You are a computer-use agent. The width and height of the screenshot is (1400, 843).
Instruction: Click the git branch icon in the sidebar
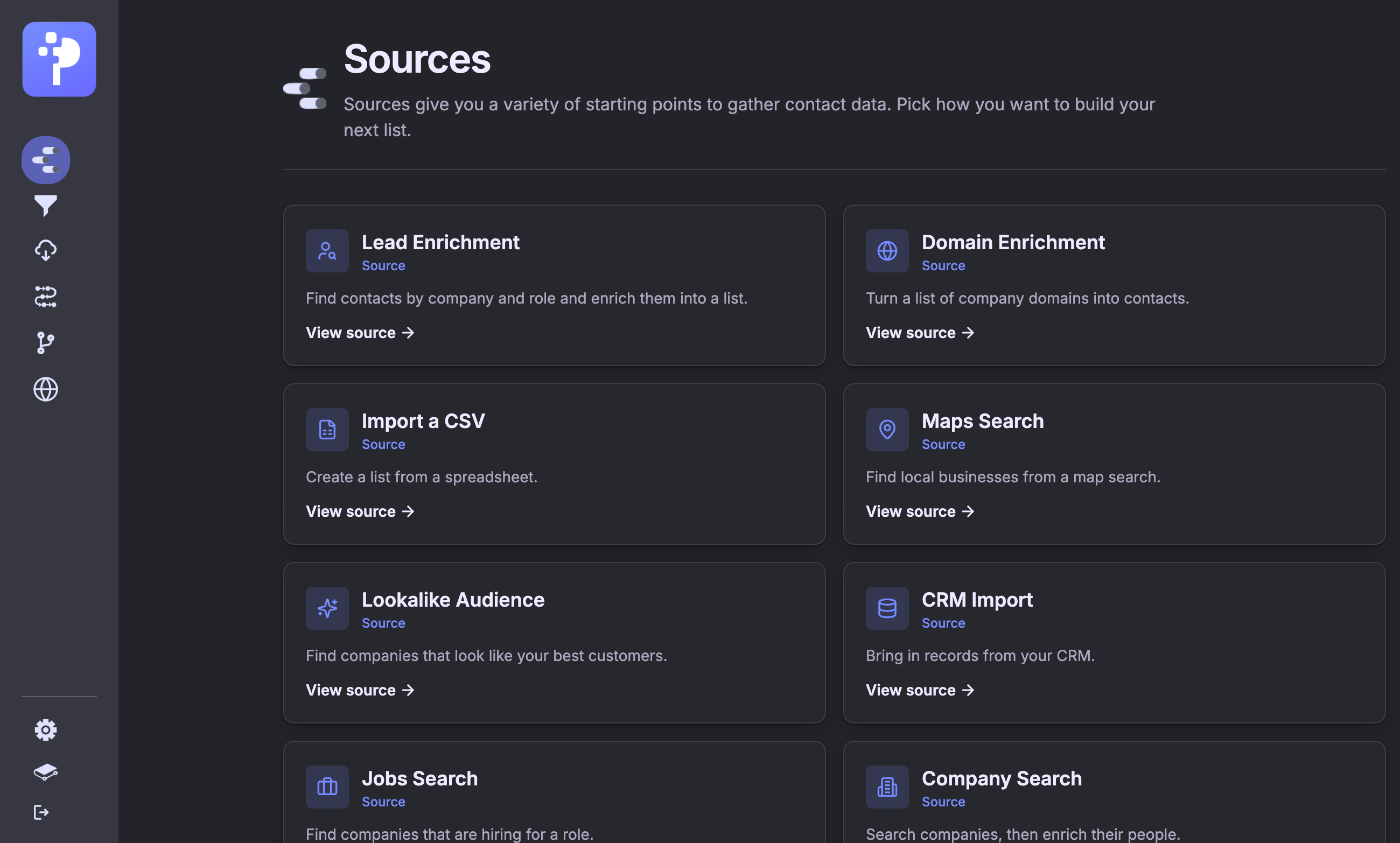[x=46, y=343]
